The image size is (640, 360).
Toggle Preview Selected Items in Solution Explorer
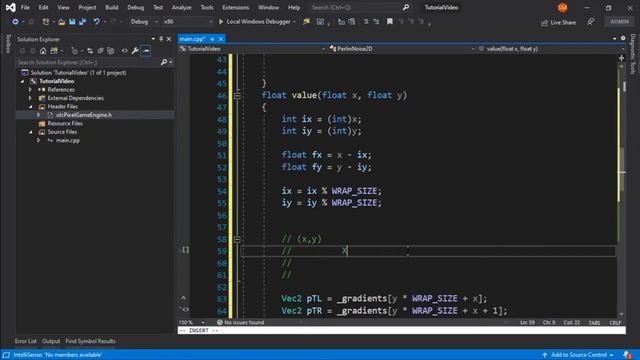click(146, 51)
